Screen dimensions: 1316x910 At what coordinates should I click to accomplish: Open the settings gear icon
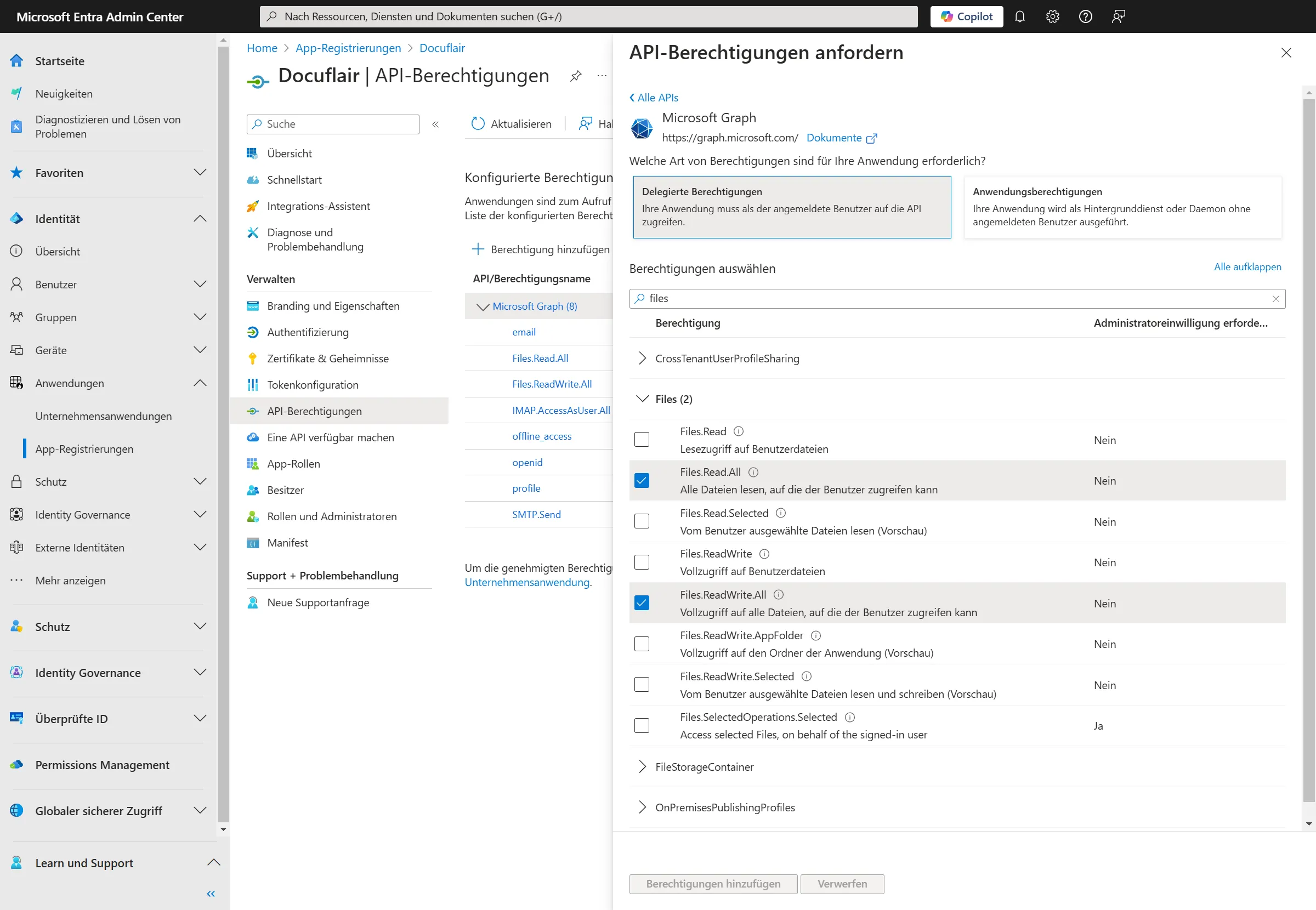1053,16
